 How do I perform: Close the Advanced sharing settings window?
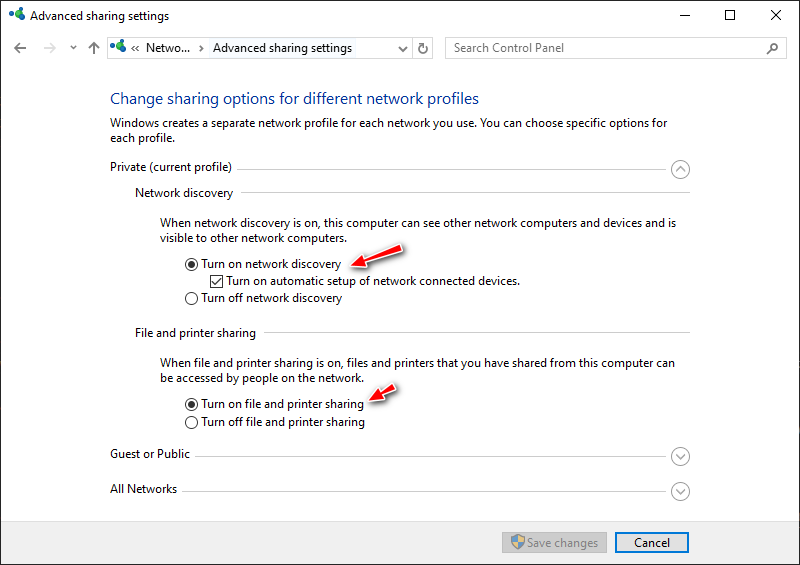(776, 15)
